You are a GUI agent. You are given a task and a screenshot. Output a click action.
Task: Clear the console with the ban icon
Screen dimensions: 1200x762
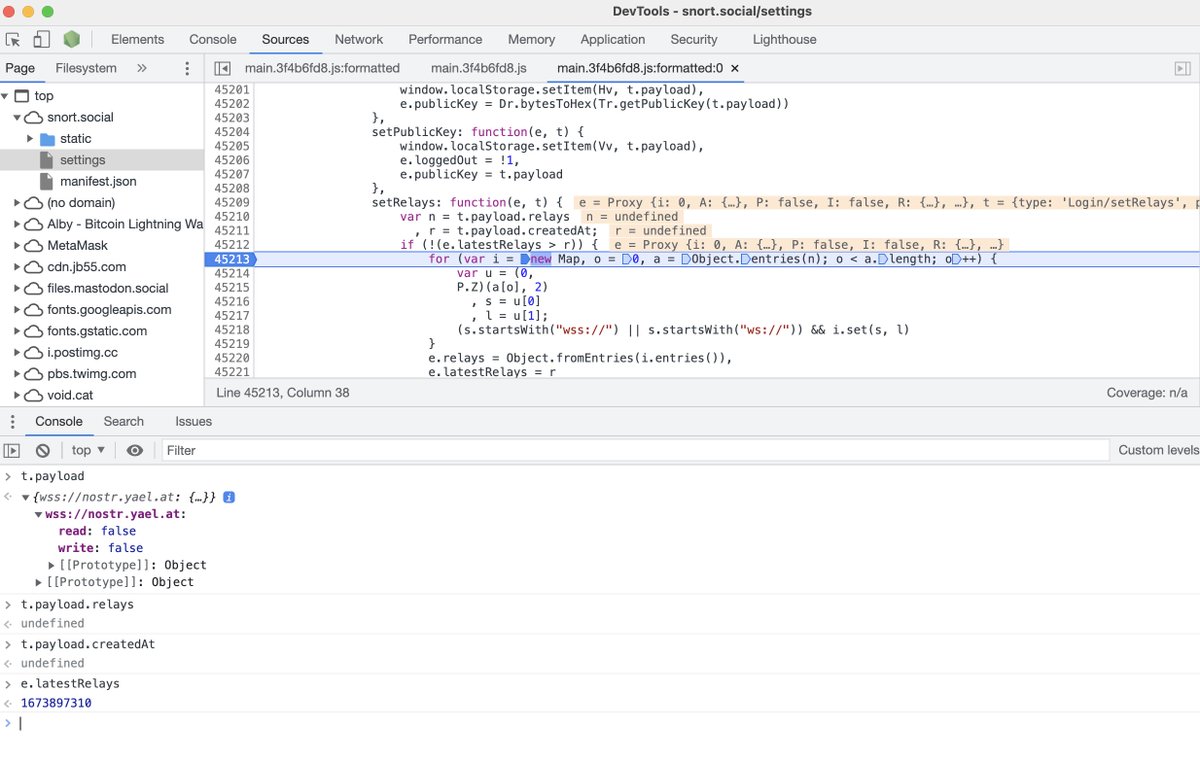tap(43, 450)
